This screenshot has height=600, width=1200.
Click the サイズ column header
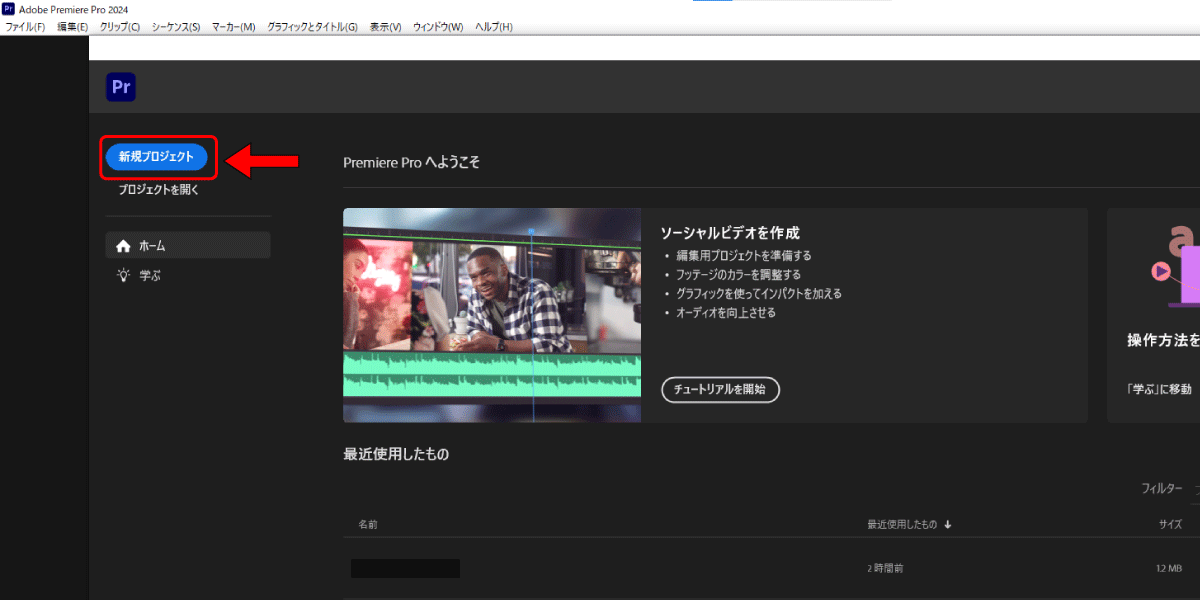pyautogui.click(x=1171, y=524)
